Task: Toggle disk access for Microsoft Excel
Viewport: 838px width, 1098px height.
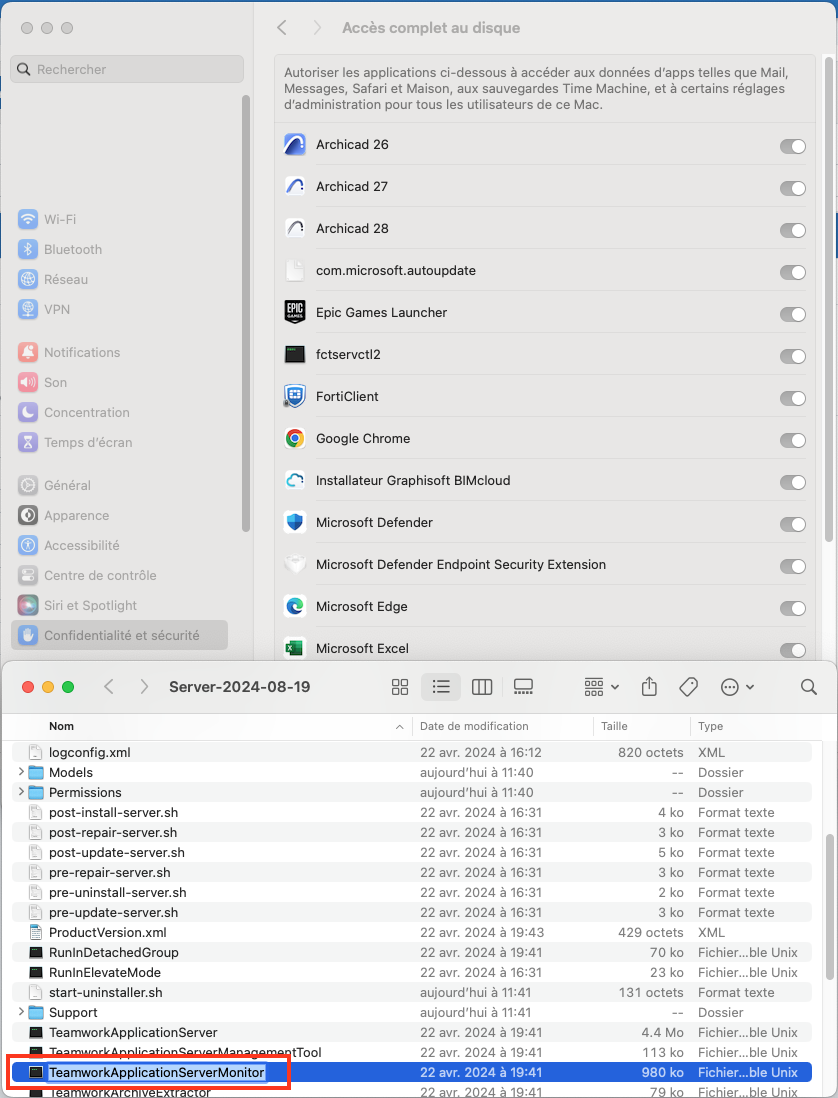Action: (793, 649)
